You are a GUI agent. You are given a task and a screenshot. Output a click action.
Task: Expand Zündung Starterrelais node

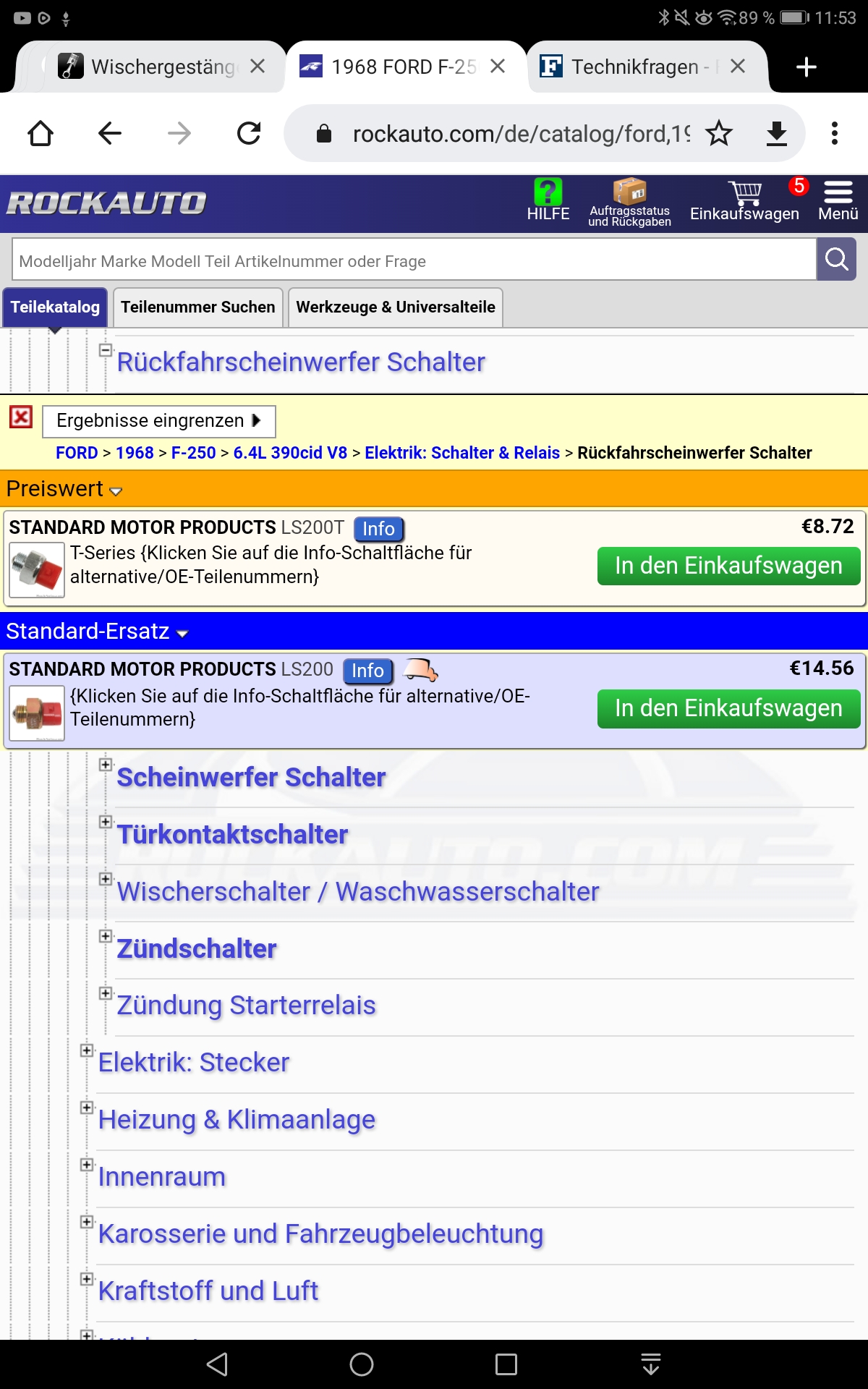tap(106, 993)
